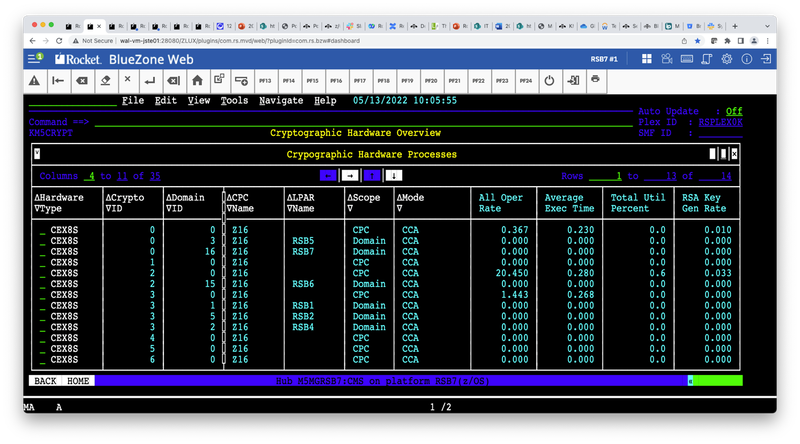The height and width of the screenshot is (444, 800).
Task: Click the field-plus insert toolbar icon
Action: [x=241, y=81]
